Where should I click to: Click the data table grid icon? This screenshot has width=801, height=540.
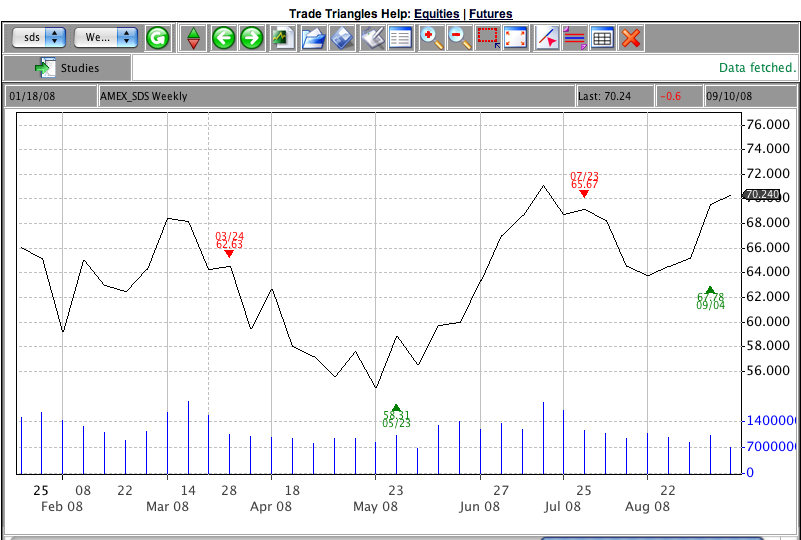tap(602, 38)
